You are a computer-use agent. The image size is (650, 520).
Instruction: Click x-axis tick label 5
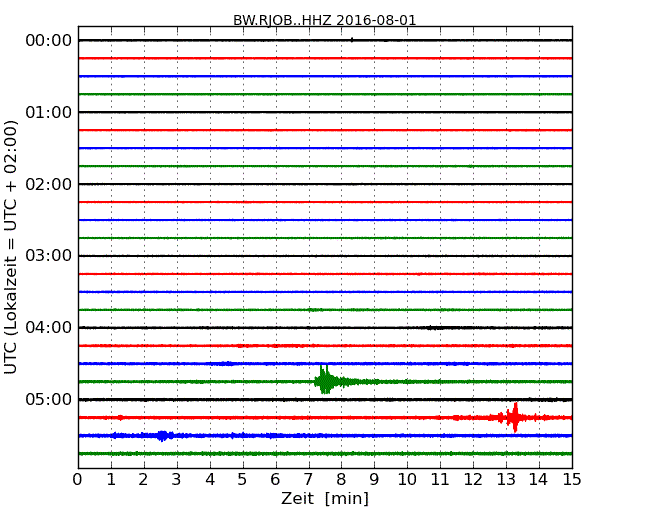pyautogui.click(x=243, y=480)
